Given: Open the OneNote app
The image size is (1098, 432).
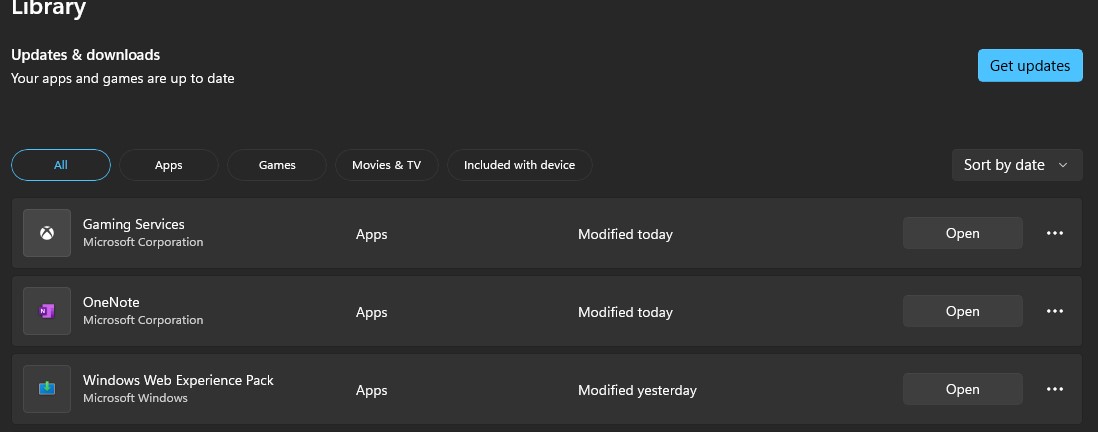Looking at the screenshot, I should (x=962, y=311).
